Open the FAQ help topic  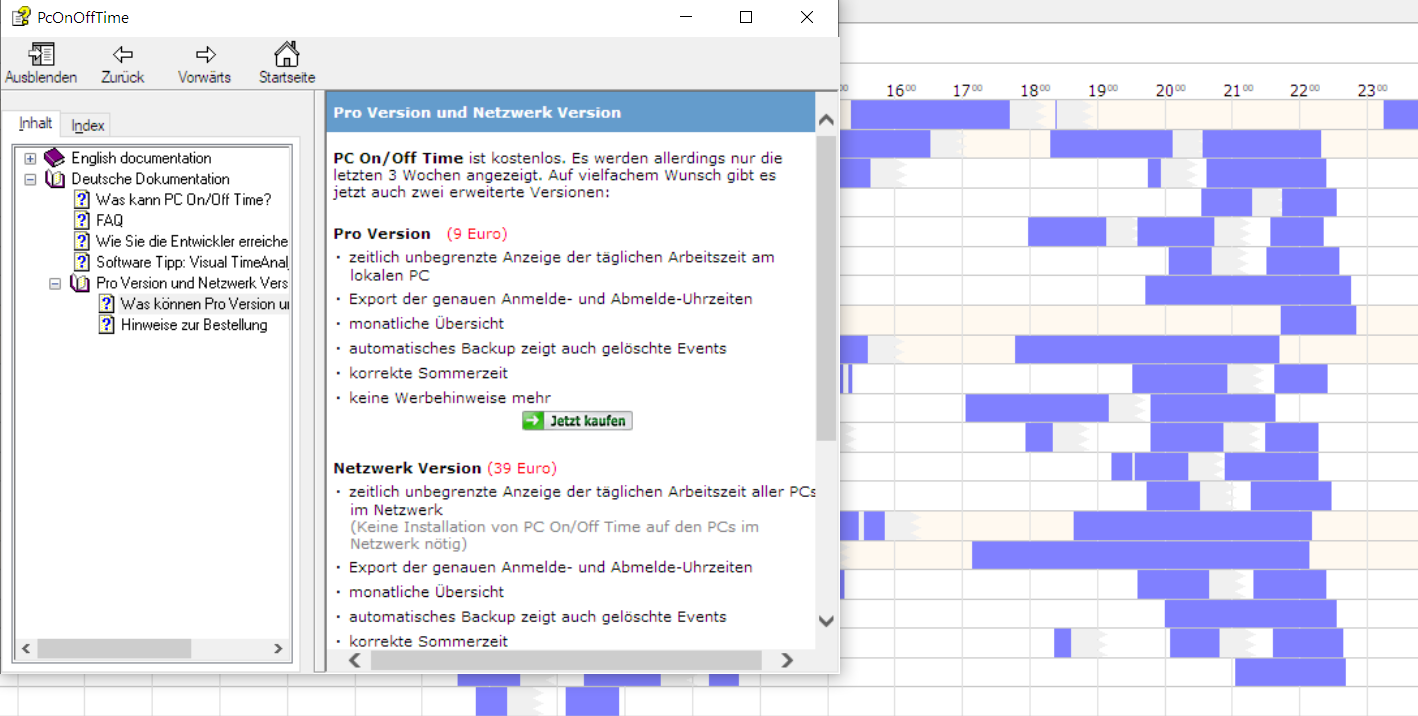pos(110,221)
